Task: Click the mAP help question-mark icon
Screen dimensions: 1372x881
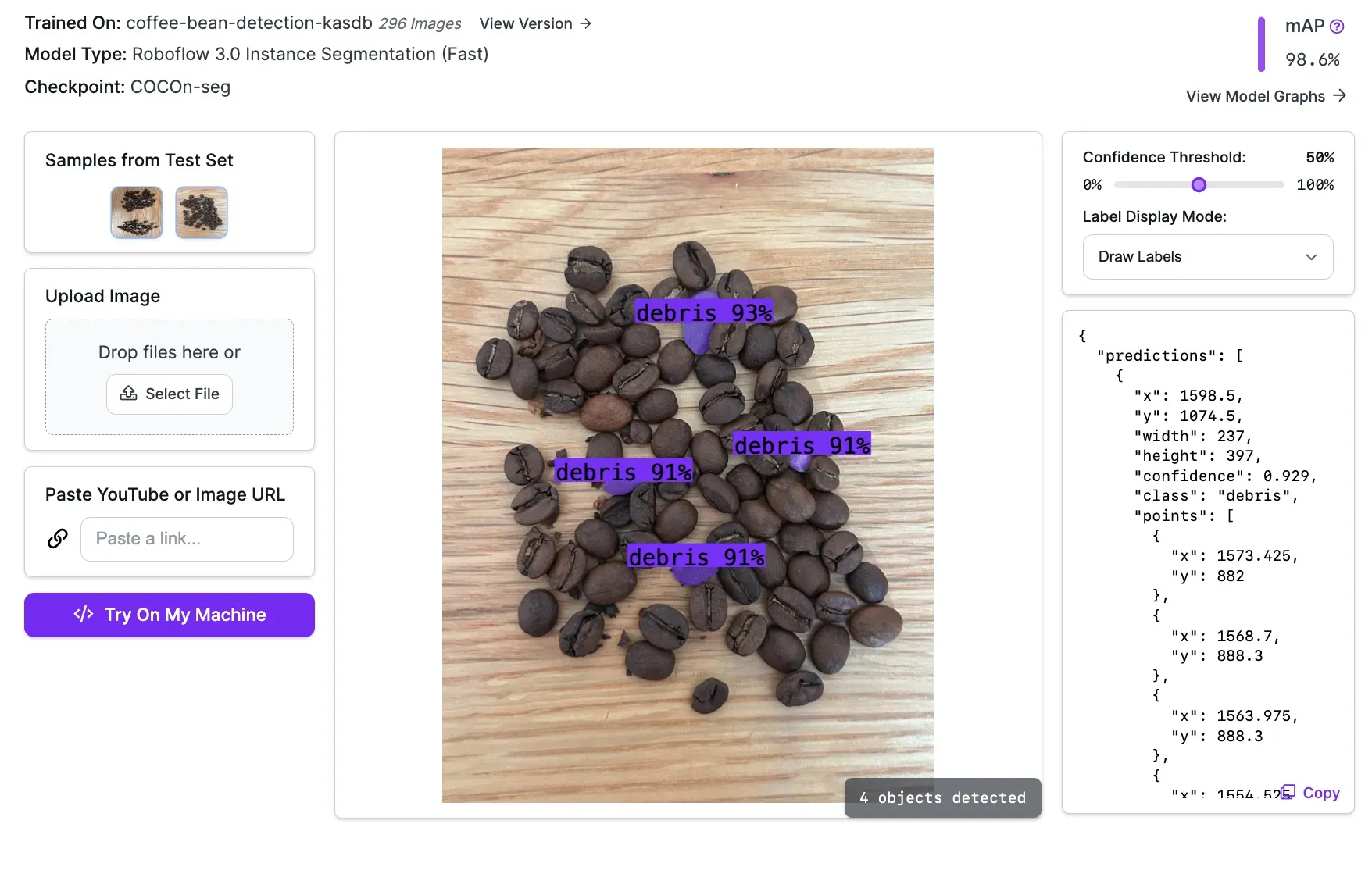Action: coord(1337,27)
